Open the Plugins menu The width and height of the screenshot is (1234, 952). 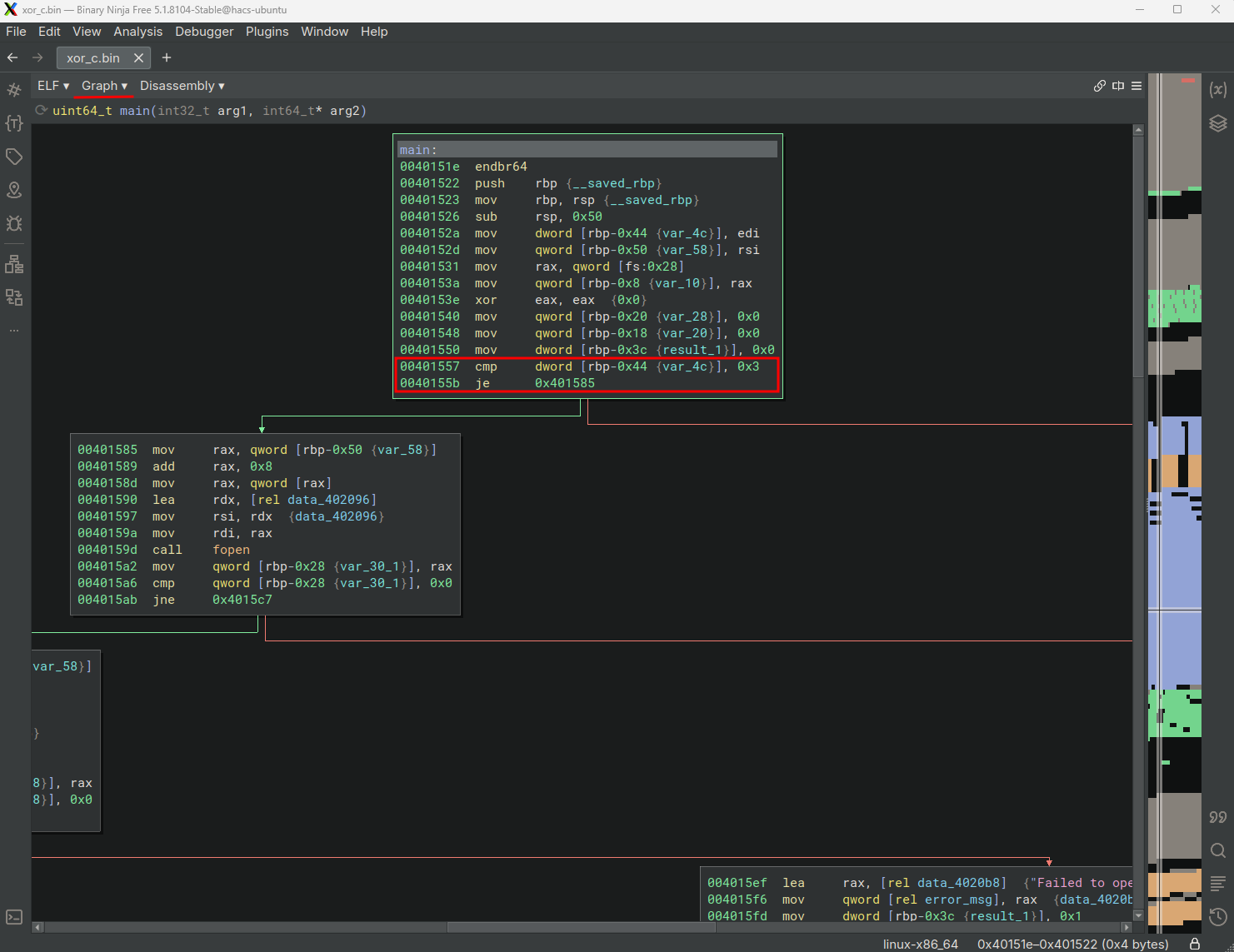point(267,32)
